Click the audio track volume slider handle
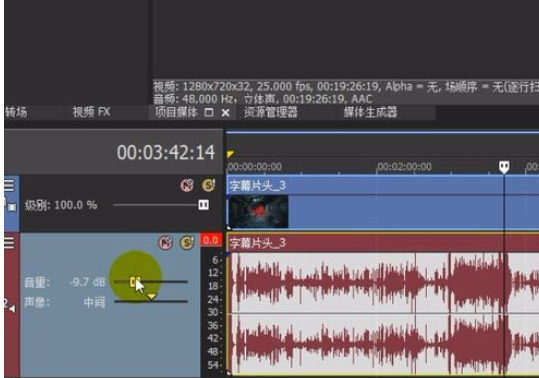This screenshot has height=378, width=539. 134,282
